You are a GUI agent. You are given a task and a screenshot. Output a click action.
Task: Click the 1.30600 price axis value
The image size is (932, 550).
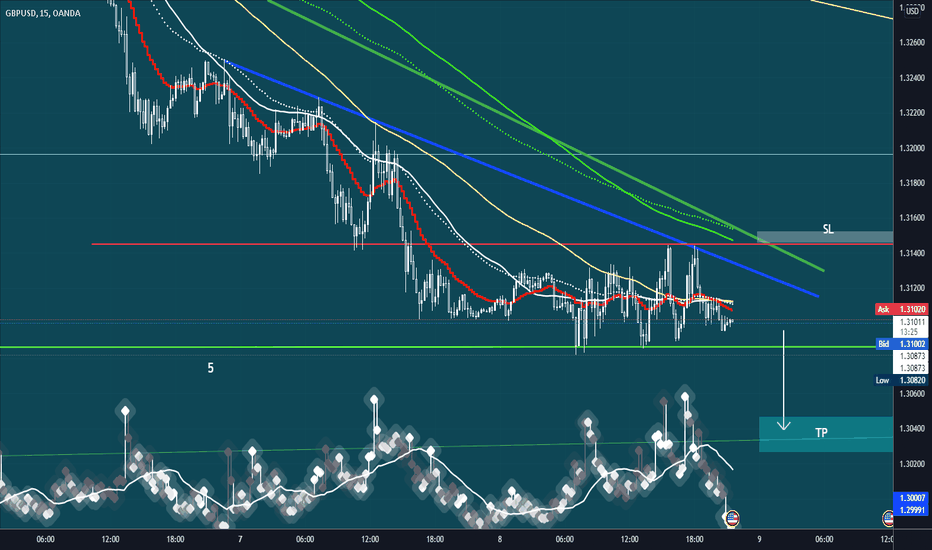(912, 393)
